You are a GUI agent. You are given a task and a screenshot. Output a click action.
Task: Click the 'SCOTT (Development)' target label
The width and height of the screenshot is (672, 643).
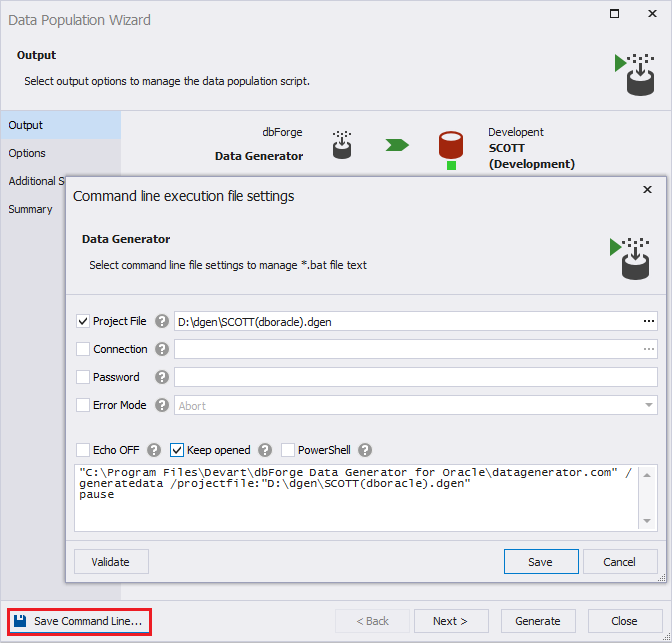(531, 156)
